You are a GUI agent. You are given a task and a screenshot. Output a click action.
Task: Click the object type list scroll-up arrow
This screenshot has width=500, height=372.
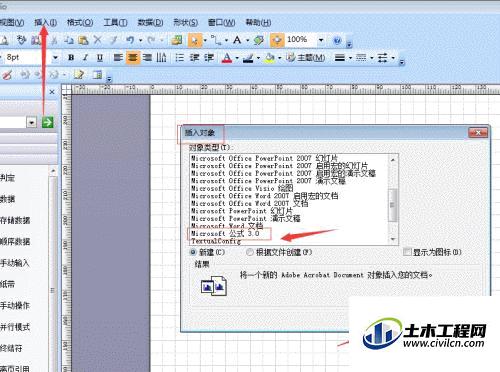(393, 160)
